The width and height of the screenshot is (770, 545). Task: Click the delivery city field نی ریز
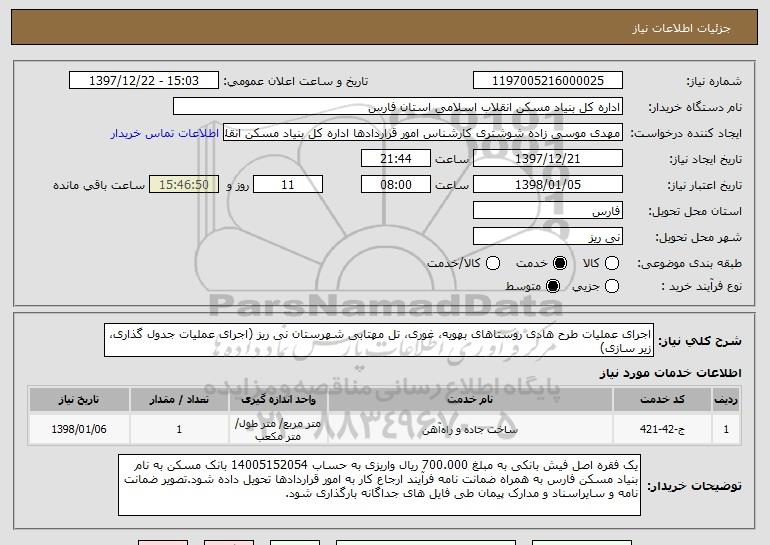548,237
